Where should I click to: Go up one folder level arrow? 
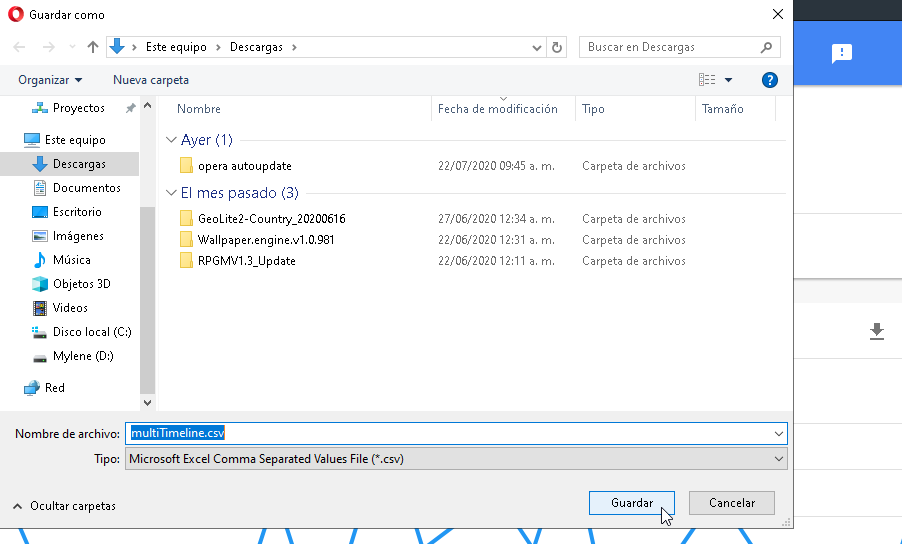point(93,47)
